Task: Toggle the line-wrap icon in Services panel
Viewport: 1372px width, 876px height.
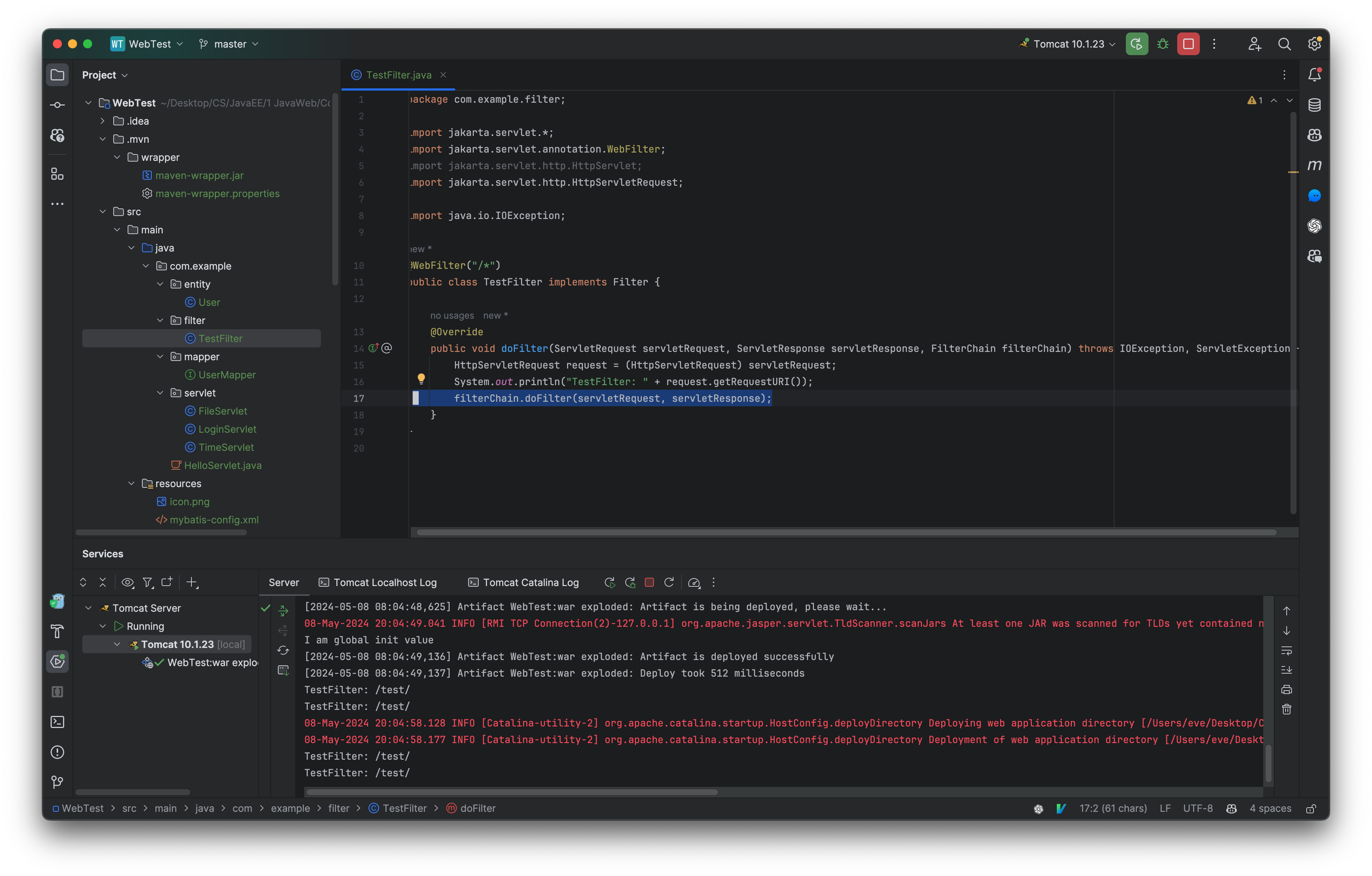Action: pyautogui.click(x=1289, y=651)
